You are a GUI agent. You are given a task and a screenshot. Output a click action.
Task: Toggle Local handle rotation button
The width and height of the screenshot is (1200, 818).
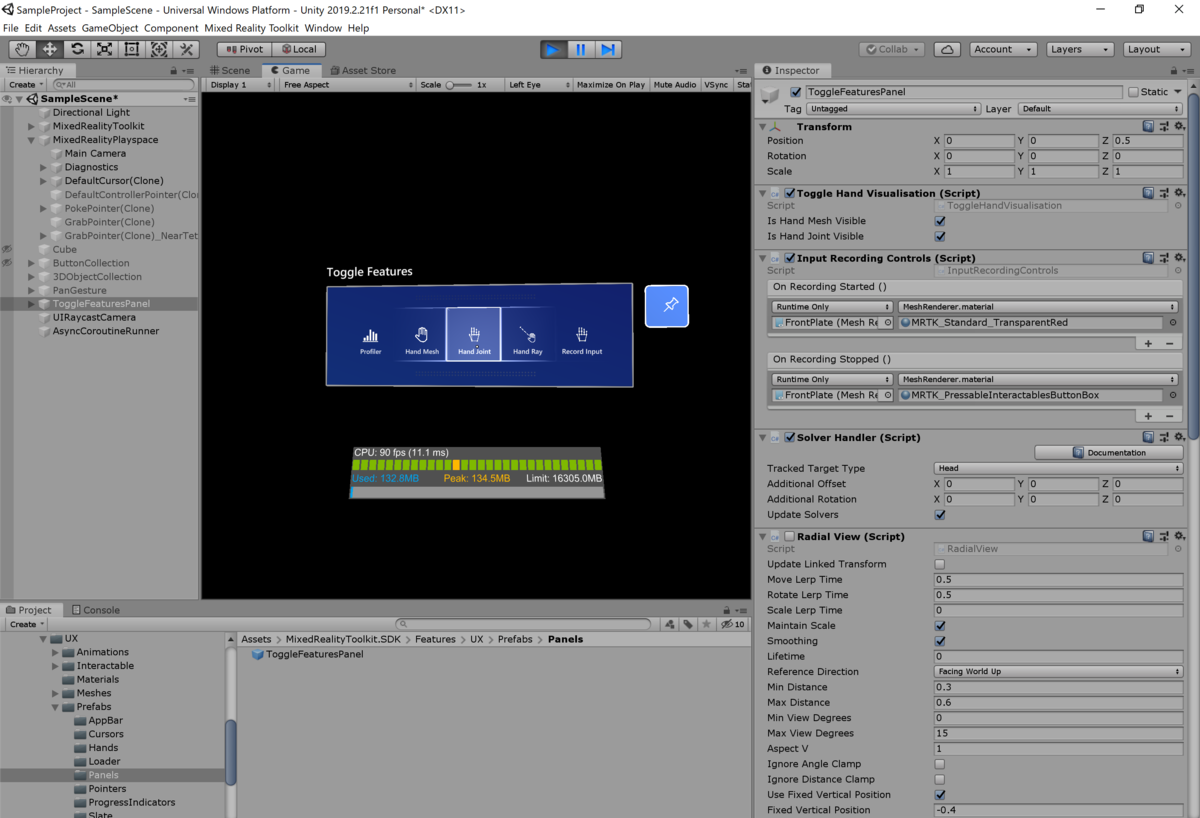point(298,49)
